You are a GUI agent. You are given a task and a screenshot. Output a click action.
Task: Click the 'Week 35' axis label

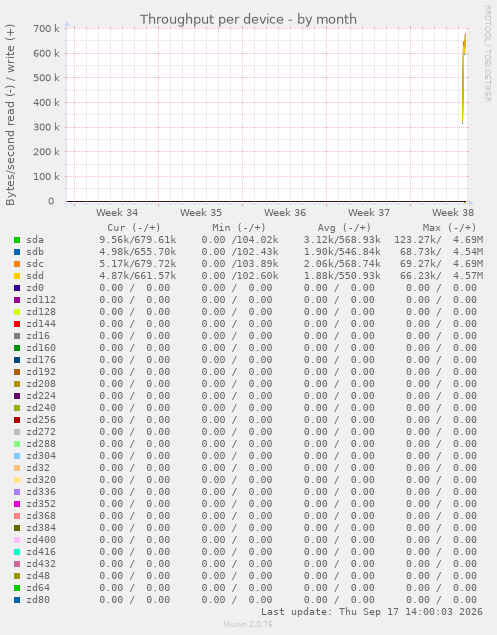pos(201,213)
